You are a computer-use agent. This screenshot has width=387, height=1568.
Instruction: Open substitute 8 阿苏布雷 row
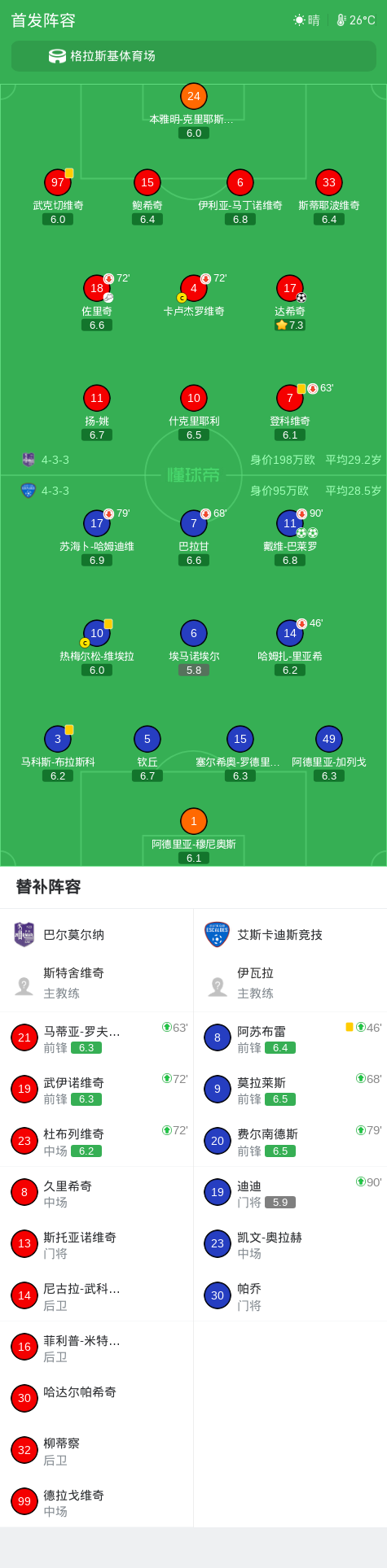[x=290, y=1037]
